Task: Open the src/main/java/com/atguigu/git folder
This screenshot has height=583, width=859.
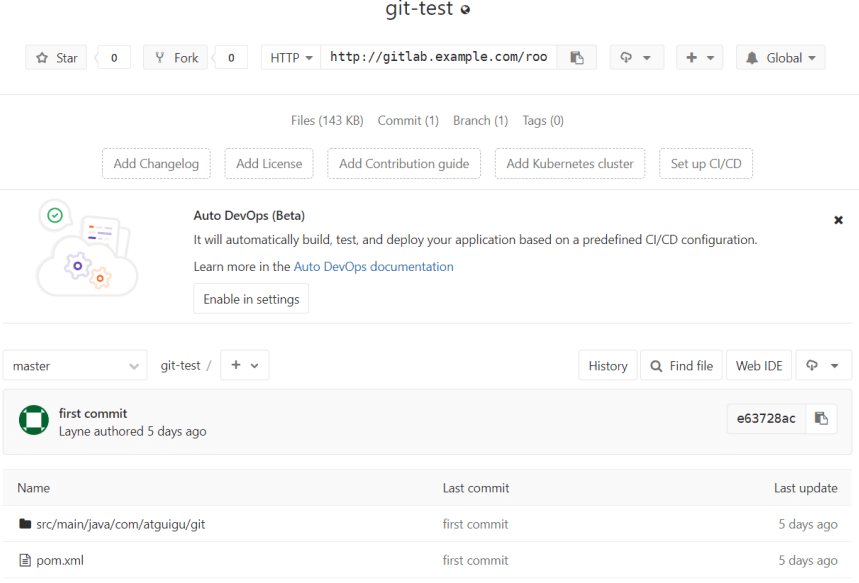Action: (121, 524)
